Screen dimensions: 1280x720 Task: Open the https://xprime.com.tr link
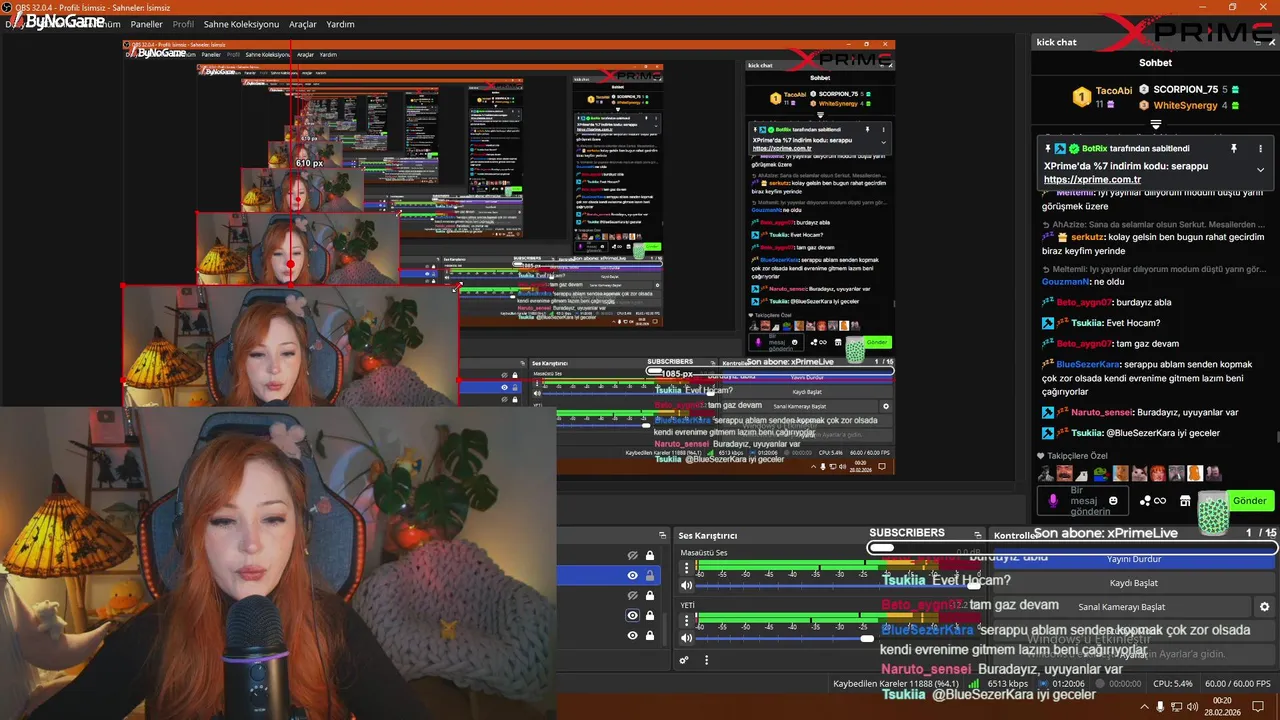[x=1092, y=180]
